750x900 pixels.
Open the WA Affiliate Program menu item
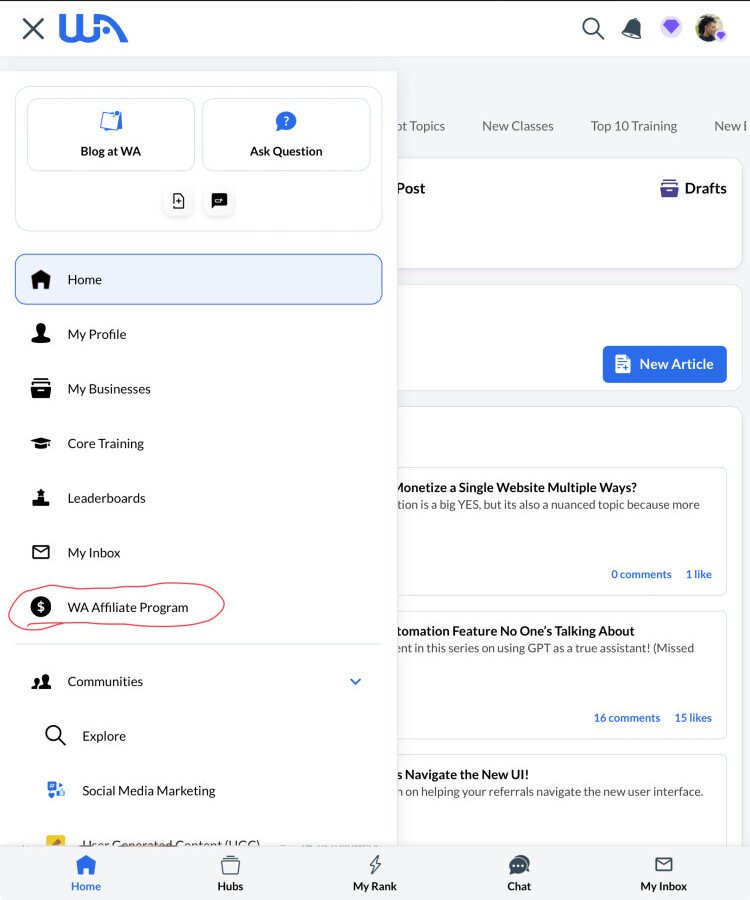199,607
